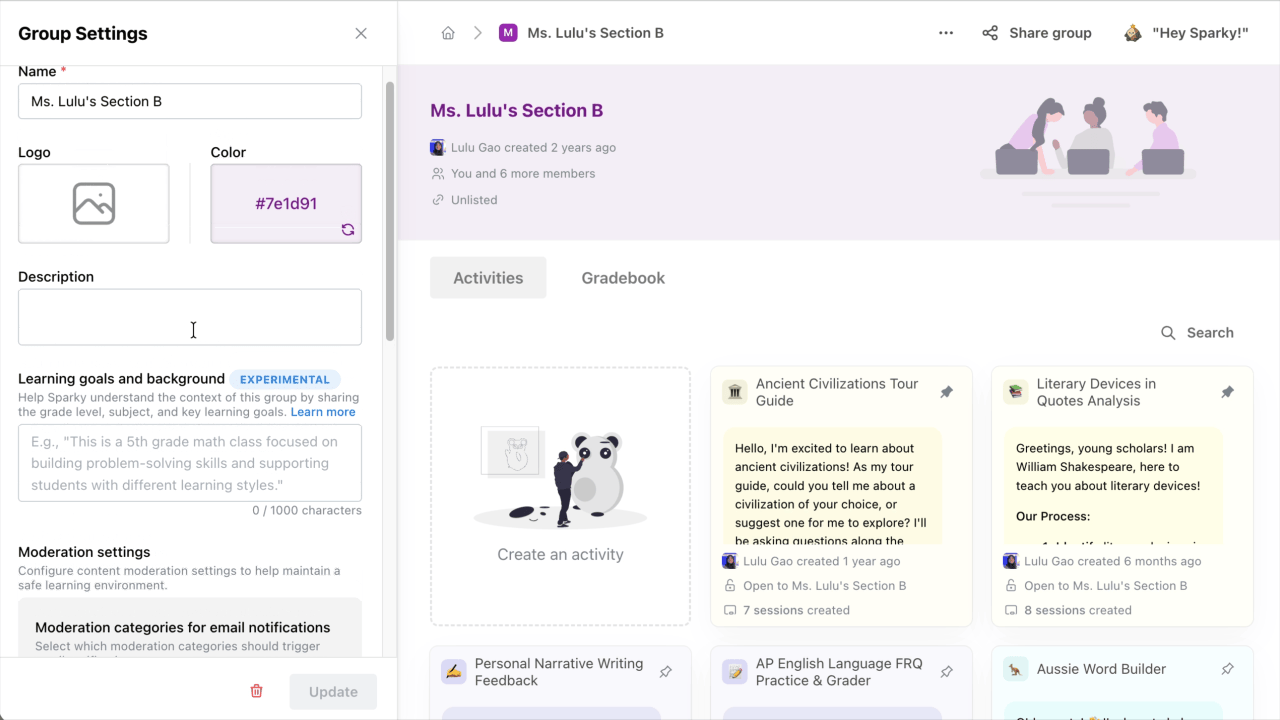The image size is (1280, 720).
Task: Open the ellipsis options menu
Action: (945, 32)
